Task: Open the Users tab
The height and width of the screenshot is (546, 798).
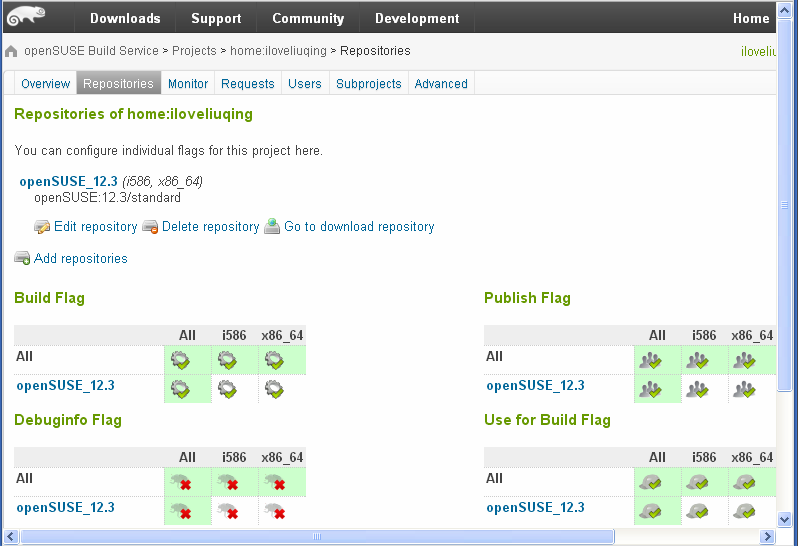Action: 305,83
